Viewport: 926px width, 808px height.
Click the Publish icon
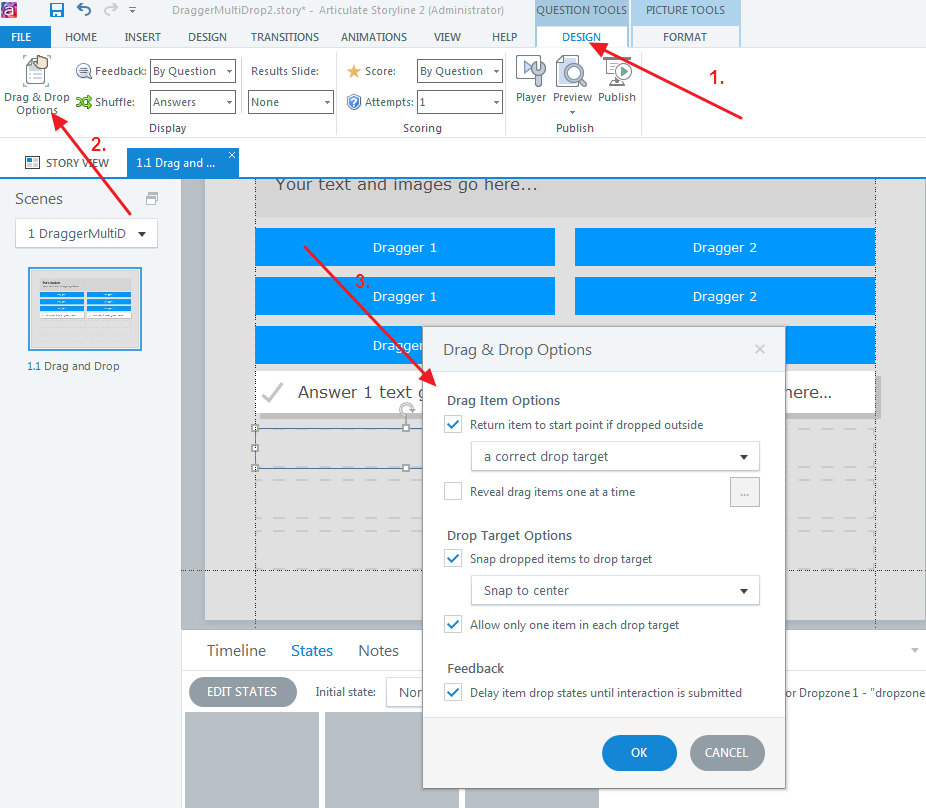[x=617, y=74]
